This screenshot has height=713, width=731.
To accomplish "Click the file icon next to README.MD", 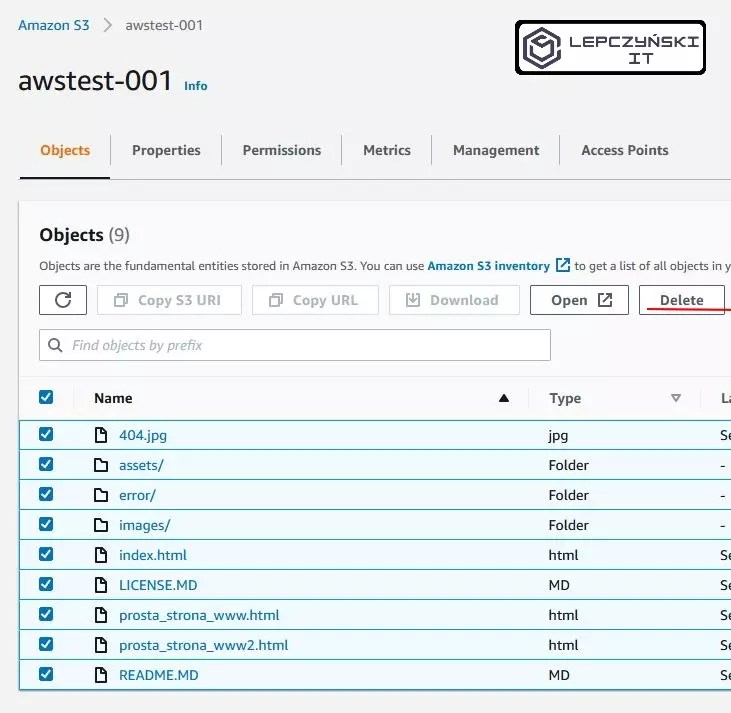I will point(101,675).
